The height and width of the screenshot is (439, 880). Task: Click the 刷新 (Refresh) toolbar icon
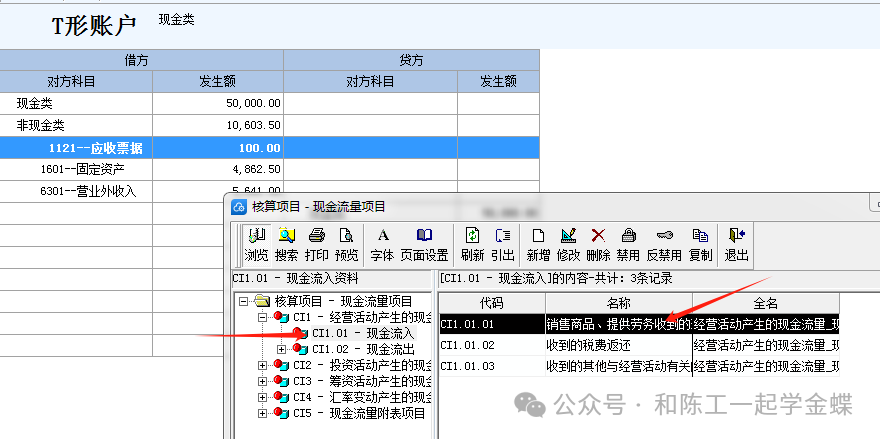472,244
